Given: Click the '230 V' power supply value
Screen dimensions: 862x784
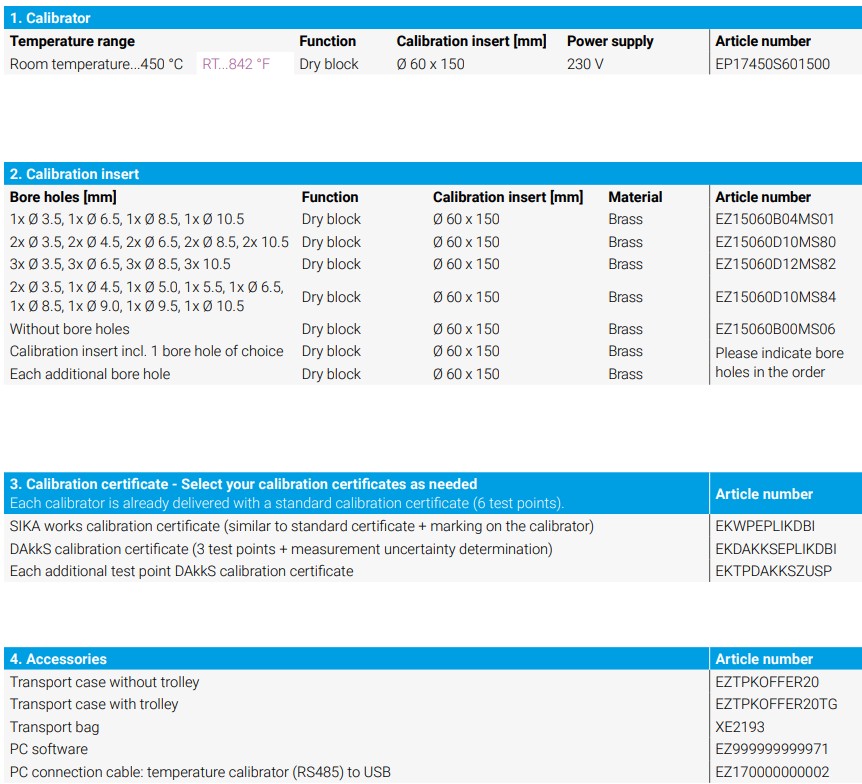Looking at the screenshot, I should (585, 64).
